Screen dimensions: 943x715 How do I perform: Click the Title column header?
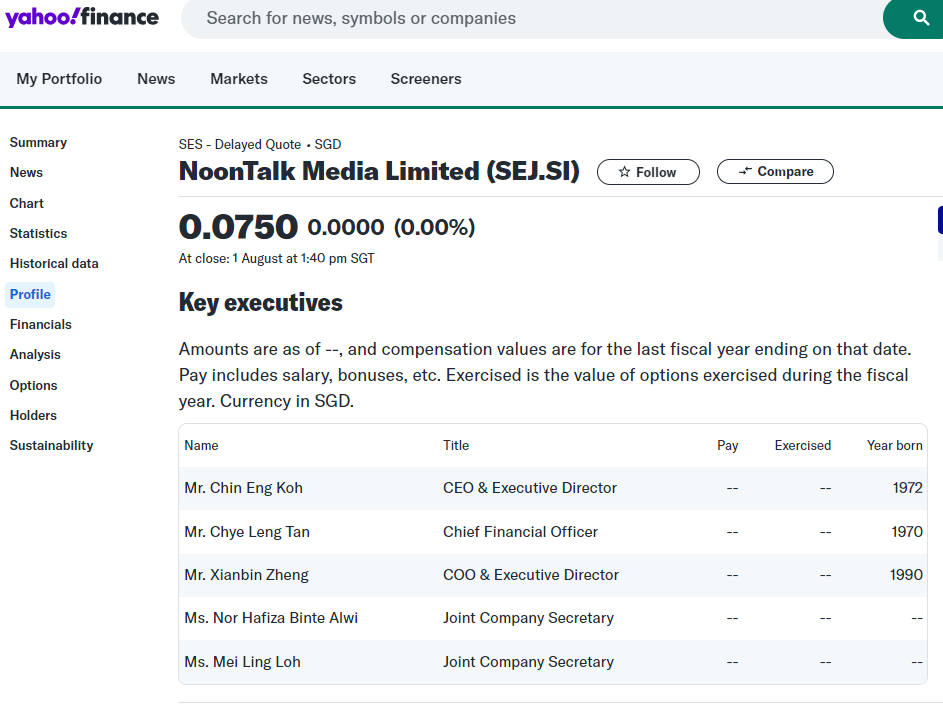pos(456,446)
